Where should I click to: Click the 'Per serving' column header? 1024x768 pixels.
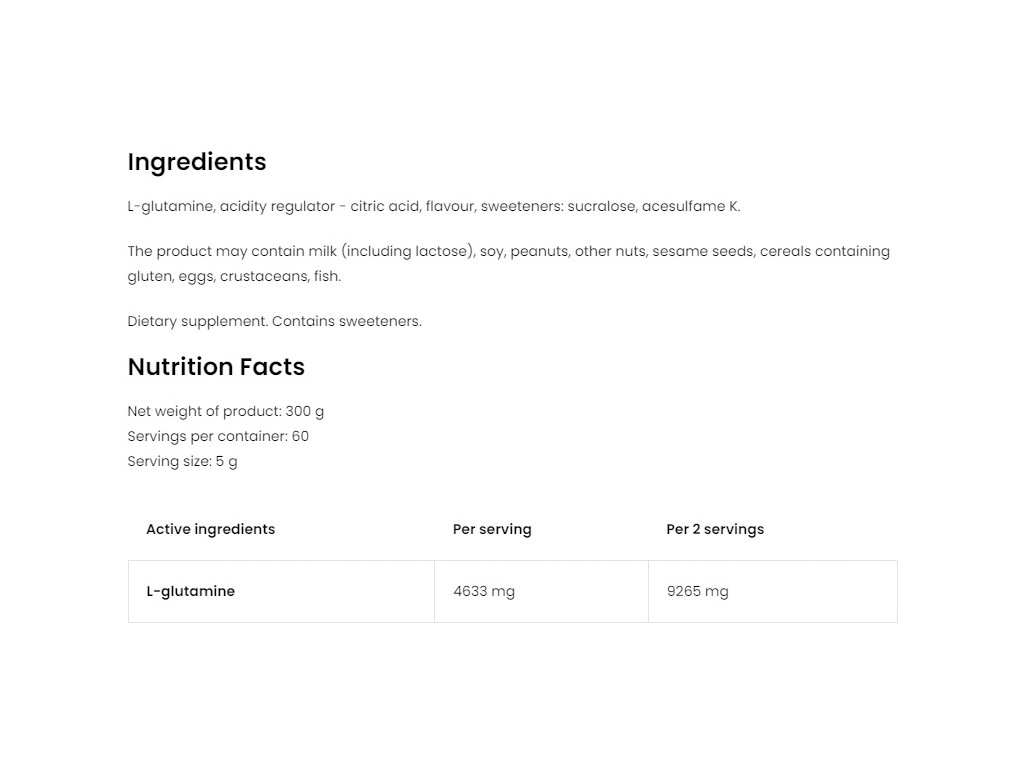tap(492, 529)
